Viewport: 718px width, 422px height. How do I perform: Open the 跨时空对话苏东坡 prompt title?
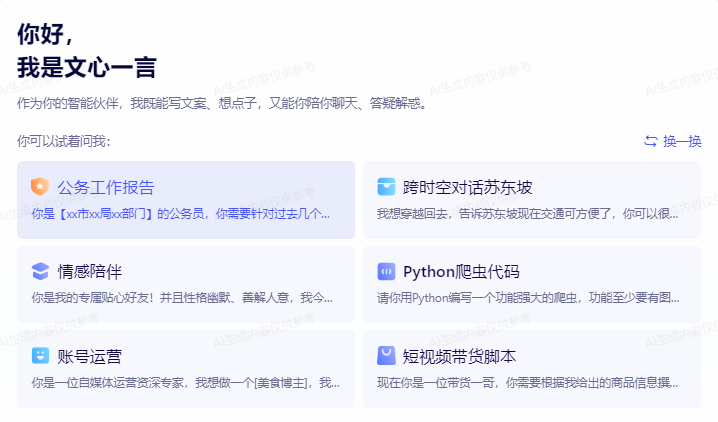(x=468, y=187)
